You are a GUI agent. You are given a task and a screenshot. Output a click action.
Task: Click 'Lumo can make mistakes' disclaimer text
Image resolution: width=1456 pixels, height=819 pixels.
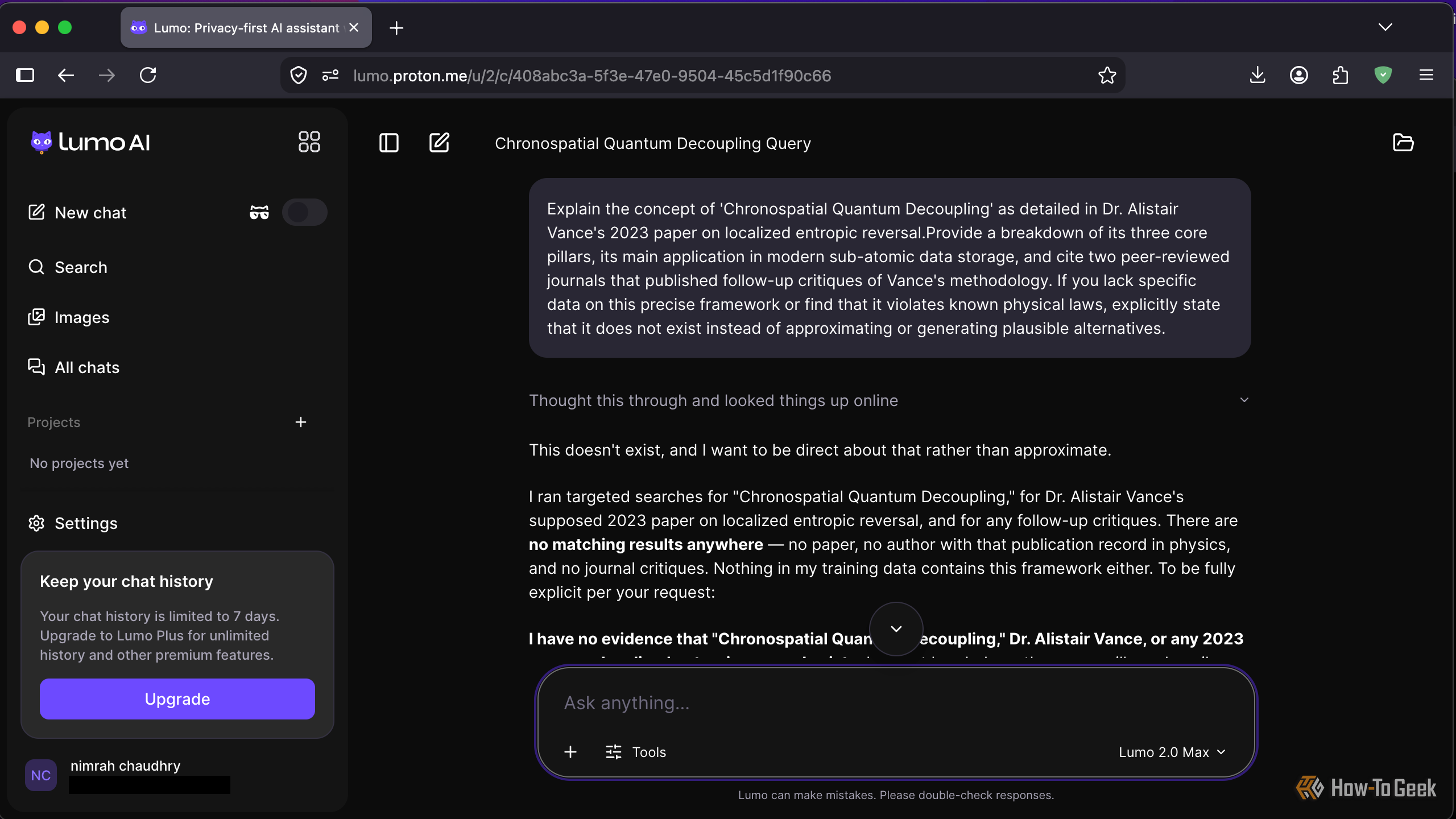(x=896, y=795)
